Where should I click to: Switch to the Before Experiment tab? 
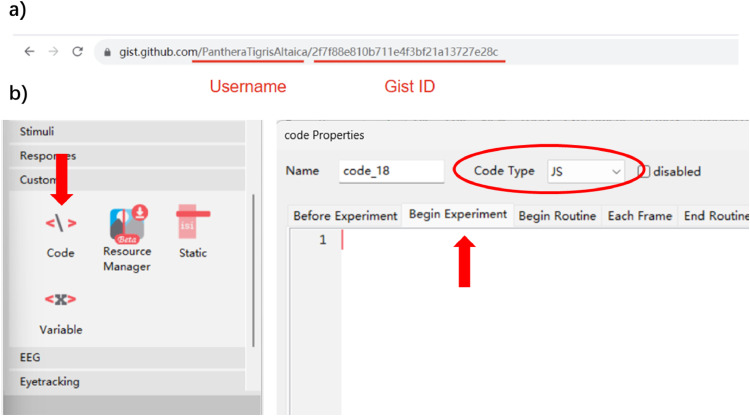(345, 216)
